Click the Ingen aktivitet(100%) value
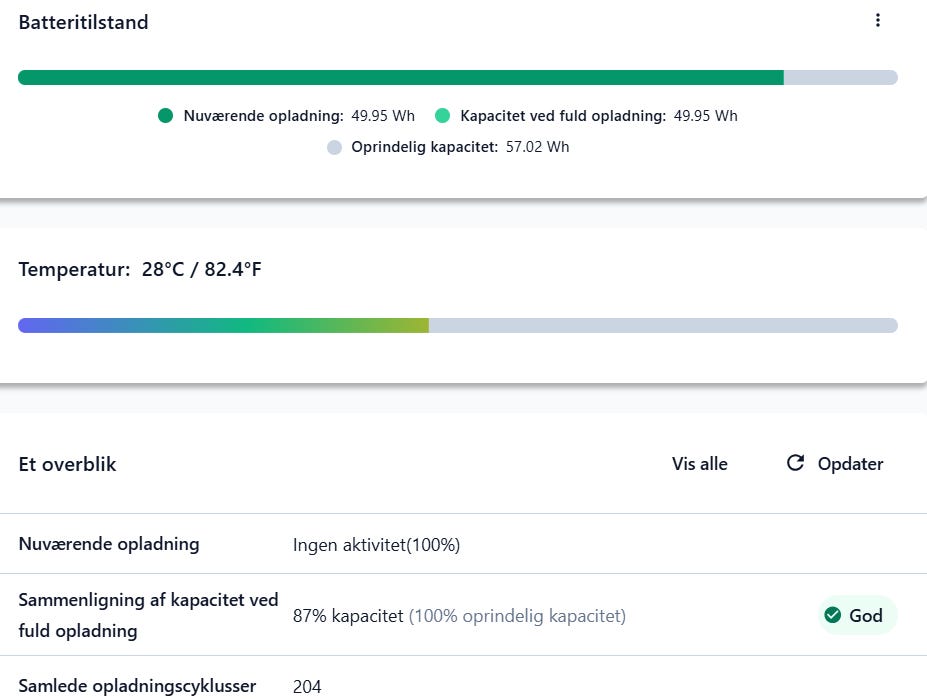 (x=376, y=545)
